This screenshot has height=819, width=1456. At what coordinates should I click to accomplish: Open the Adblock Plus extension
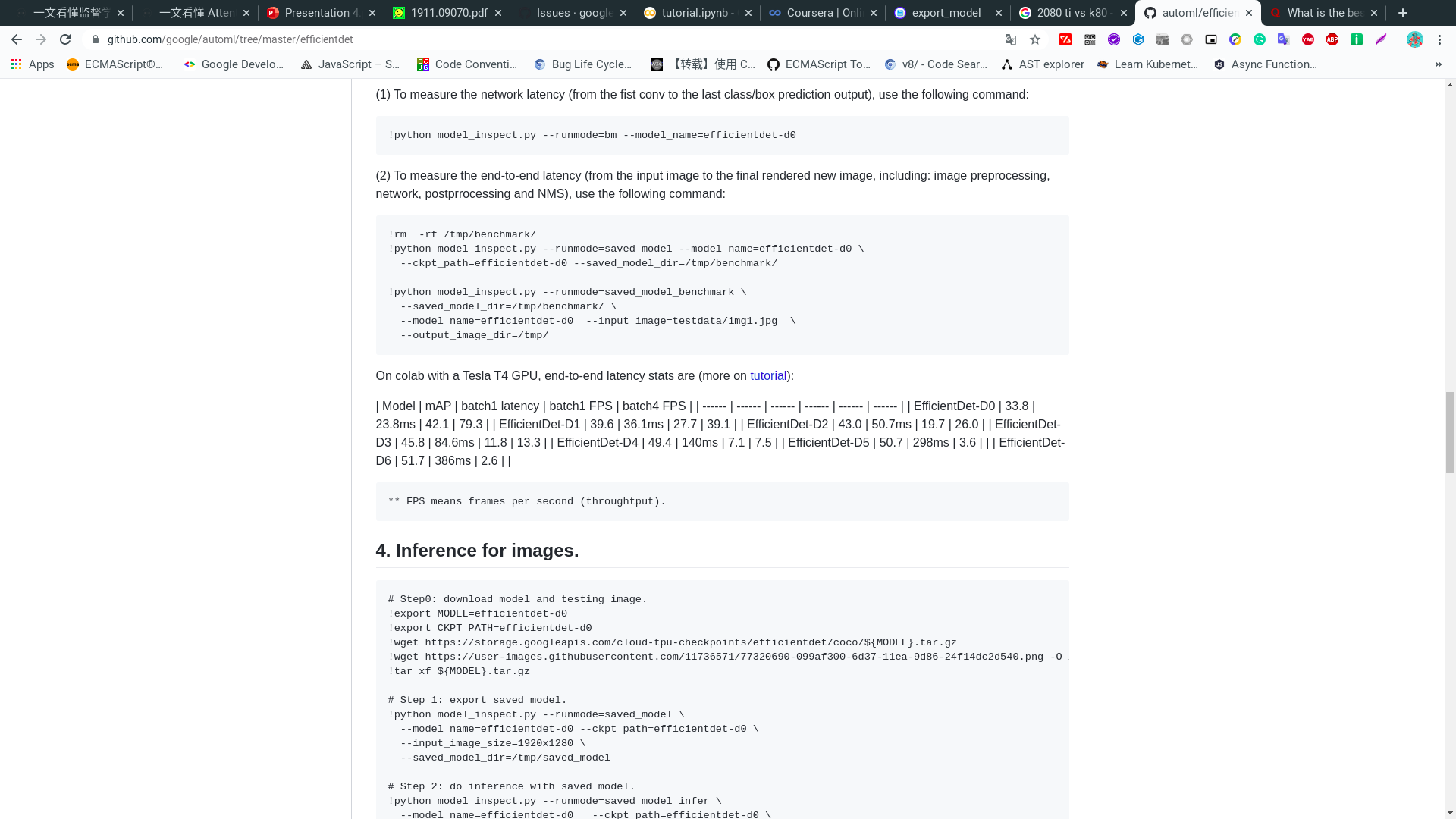coord(1332,39)
